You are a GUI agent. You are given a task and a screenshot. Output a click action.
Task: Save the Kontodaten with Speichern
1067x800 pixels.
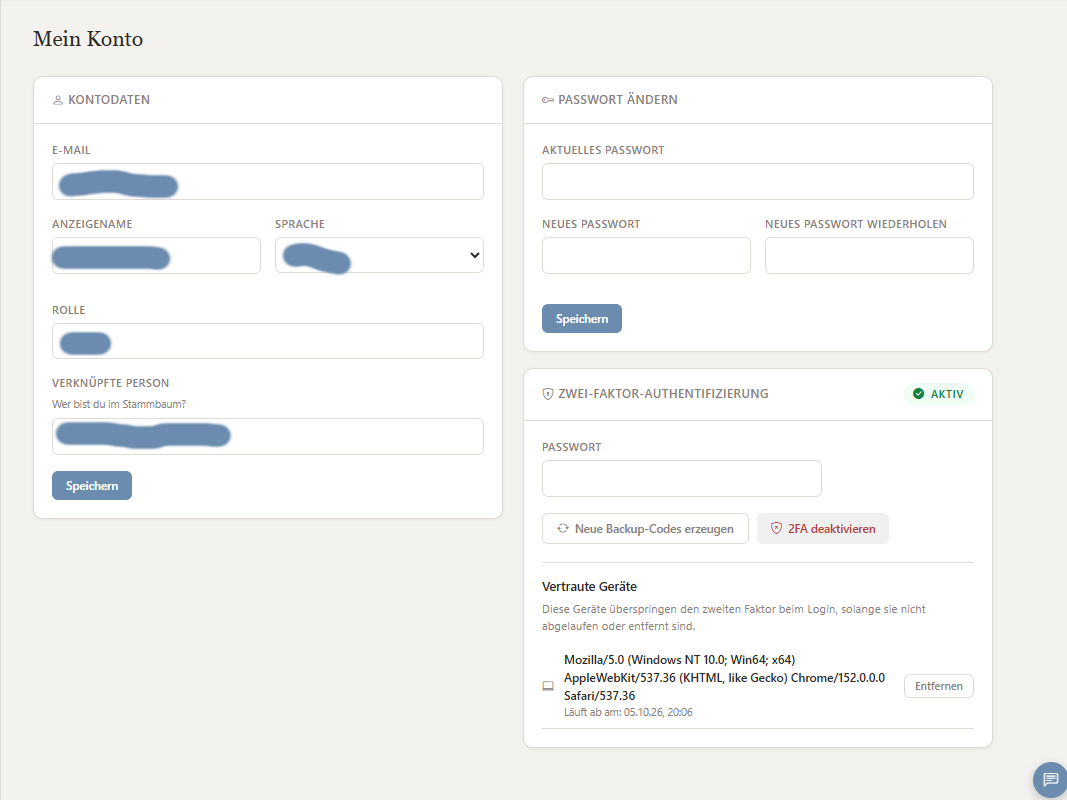click(x=92, y=486)
